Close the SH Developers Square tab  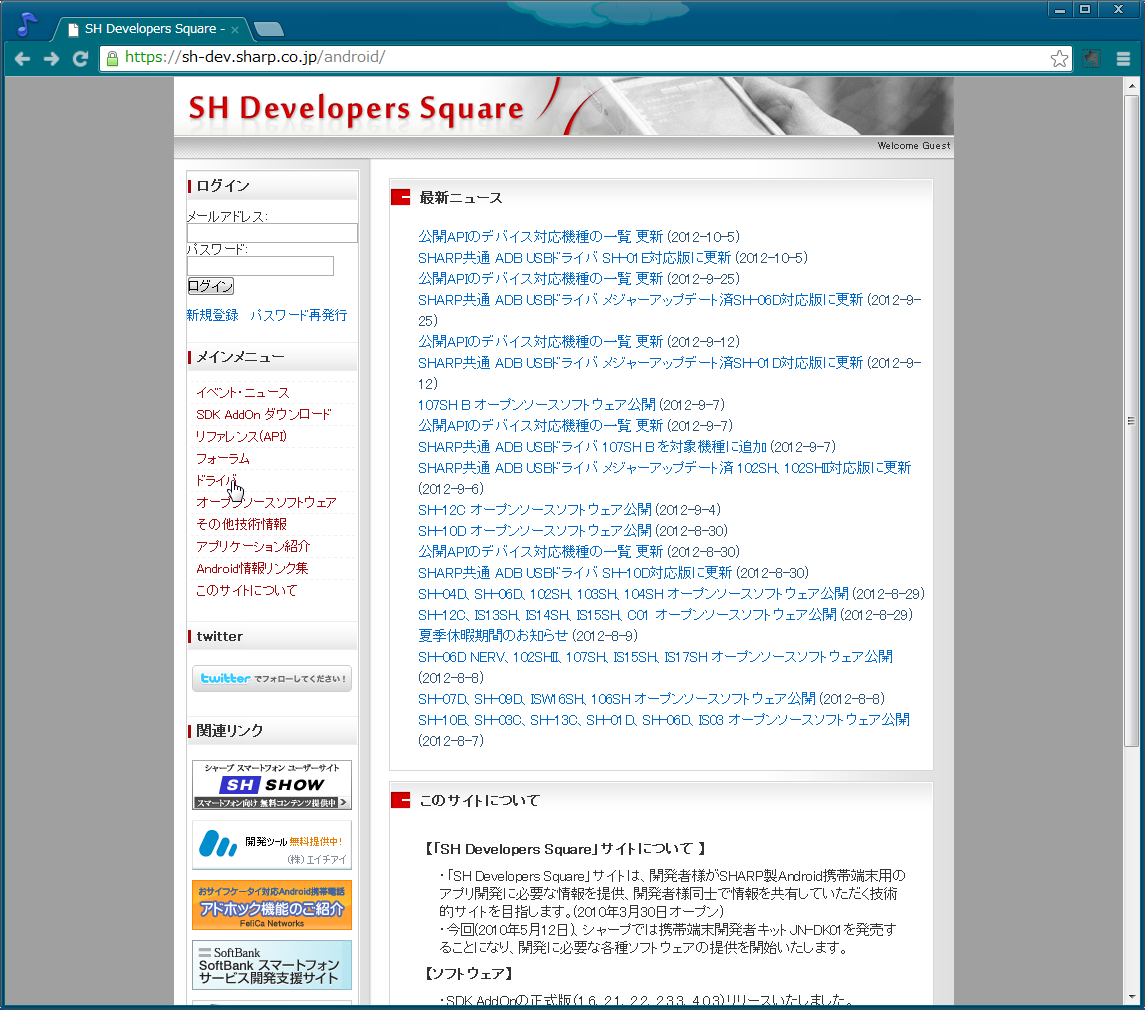[x=234, y=30]
